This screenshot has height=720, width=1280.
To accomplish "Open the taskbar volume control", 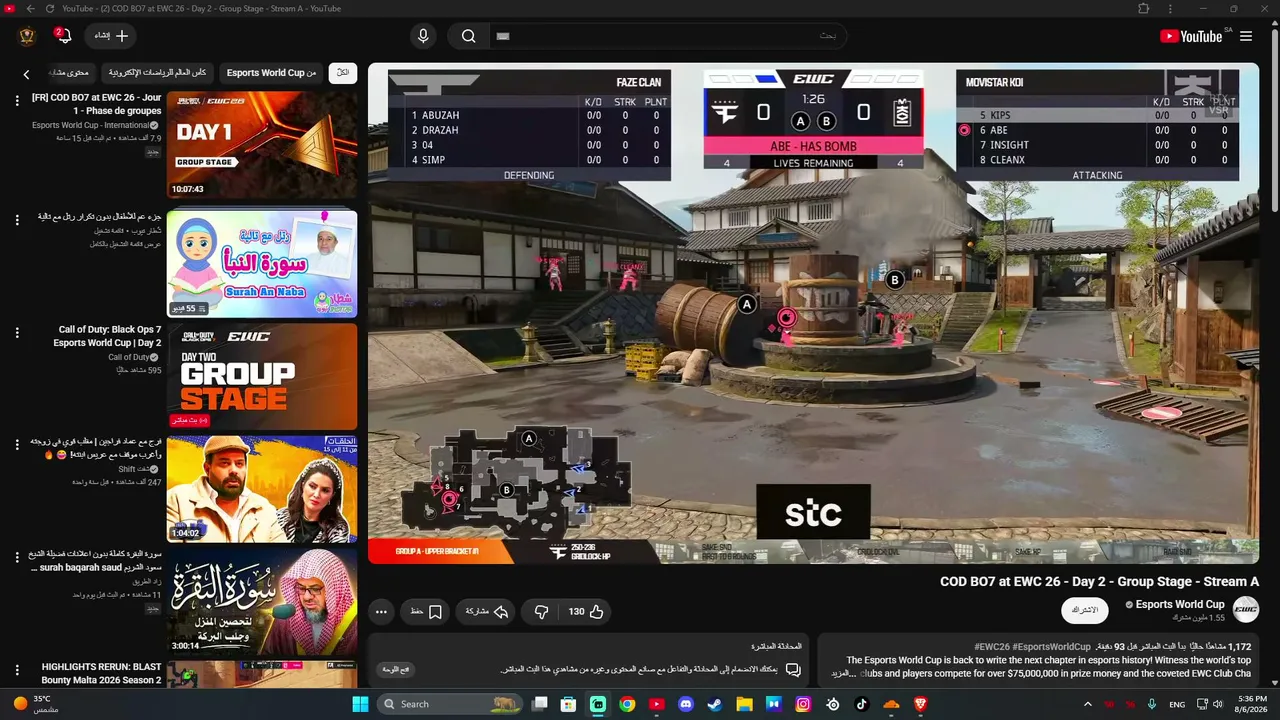I will coord(1219,704).
